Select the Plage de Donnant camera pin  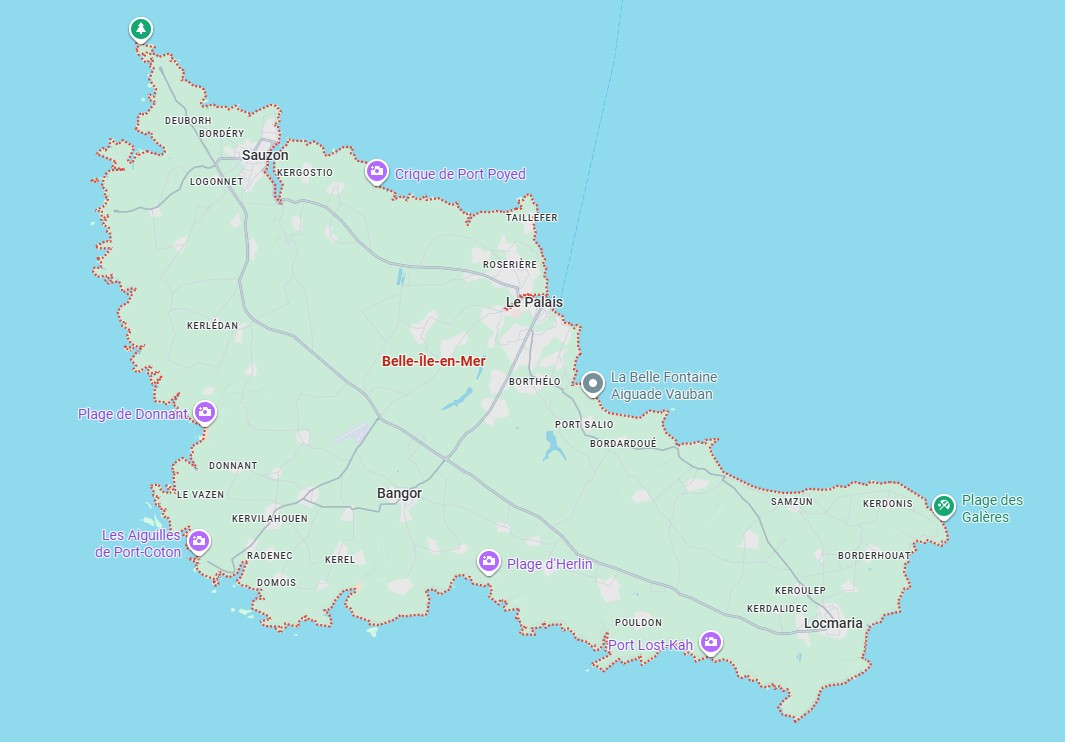204,412
